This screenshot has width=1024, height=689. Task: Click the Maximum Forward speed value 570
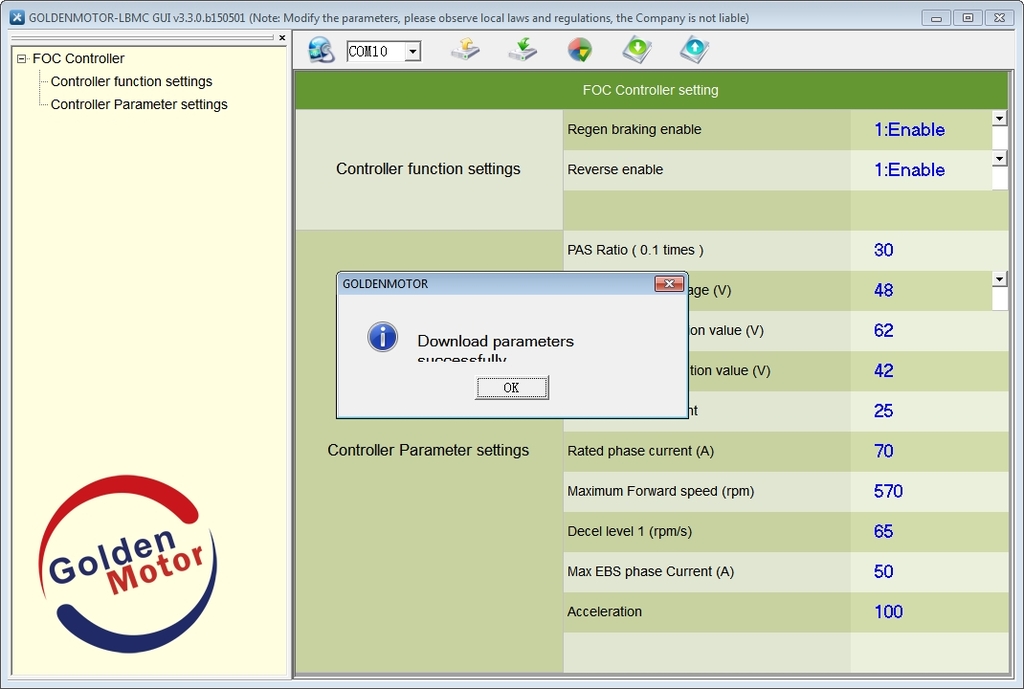click(888, 491)
